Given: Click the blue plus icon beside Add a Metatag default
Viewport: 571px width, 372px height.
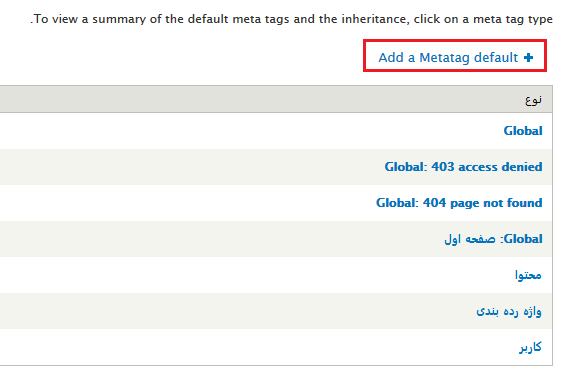Looking at the screenshot, I should [x=528, y=58].
